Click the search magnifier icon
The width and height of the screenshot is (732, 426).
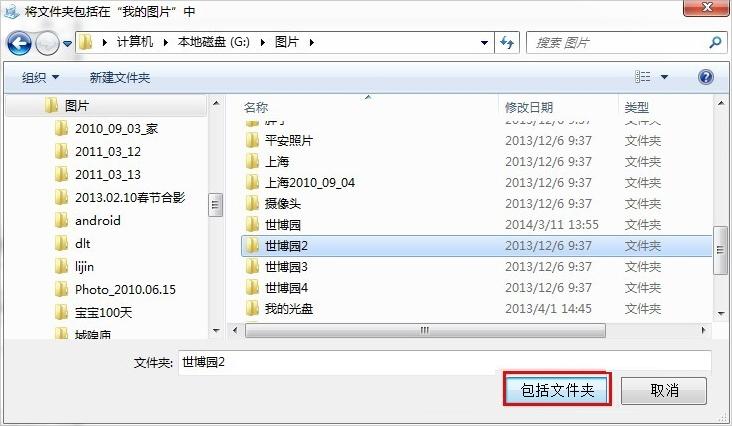click(715, 43)
